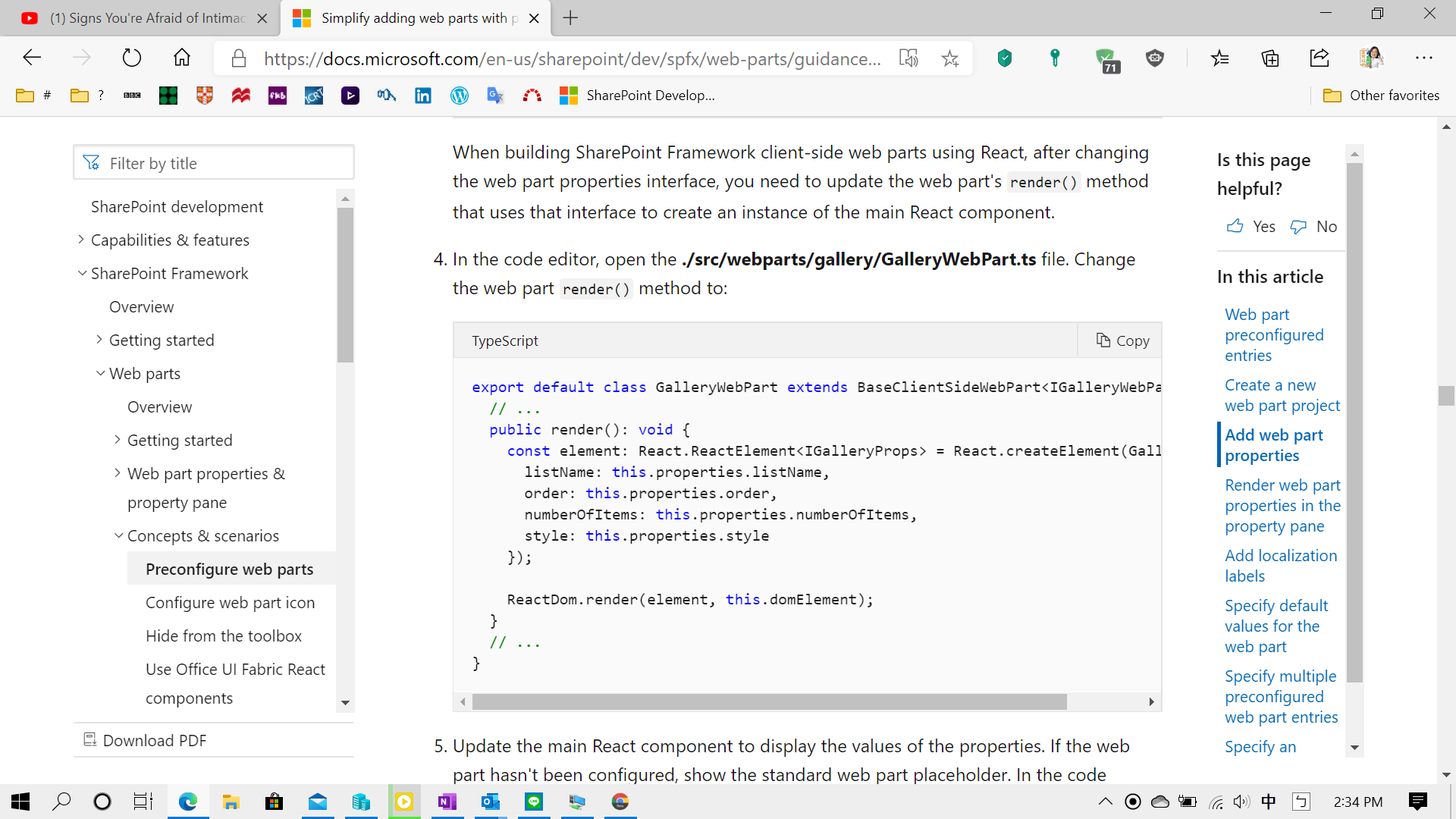The height and width of the screenshot is (819, 1456).
Task: Vote No on 'Is this page helpful?'
Action: click(x=1313, y=226)
